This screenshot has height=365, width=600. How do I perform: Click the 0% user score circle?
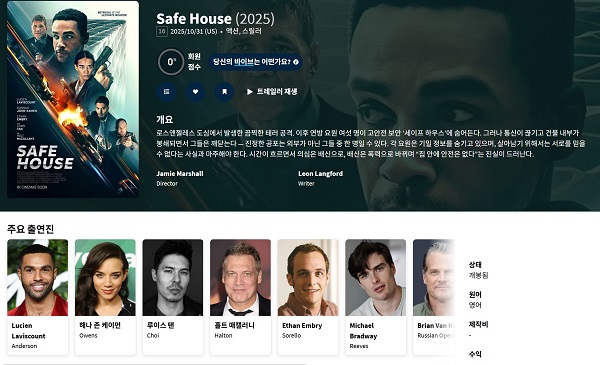tap(171, 62)
